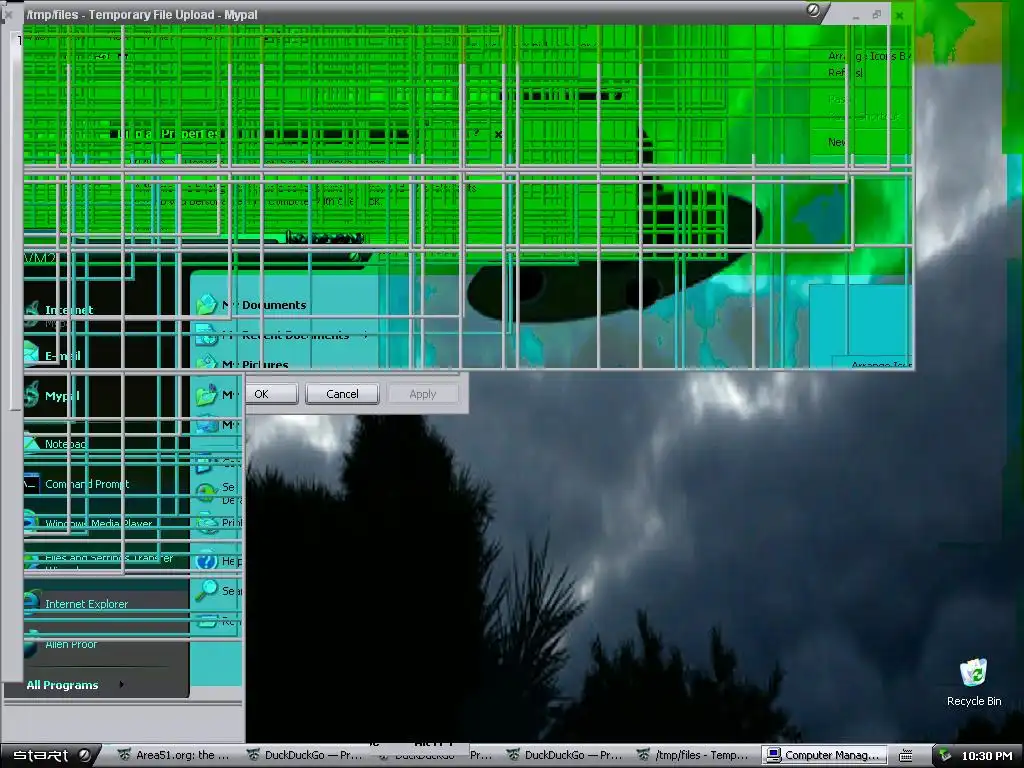1024x768 pixels.
Task: Click the green tray icon beside clock
Action: click(944, 756)
